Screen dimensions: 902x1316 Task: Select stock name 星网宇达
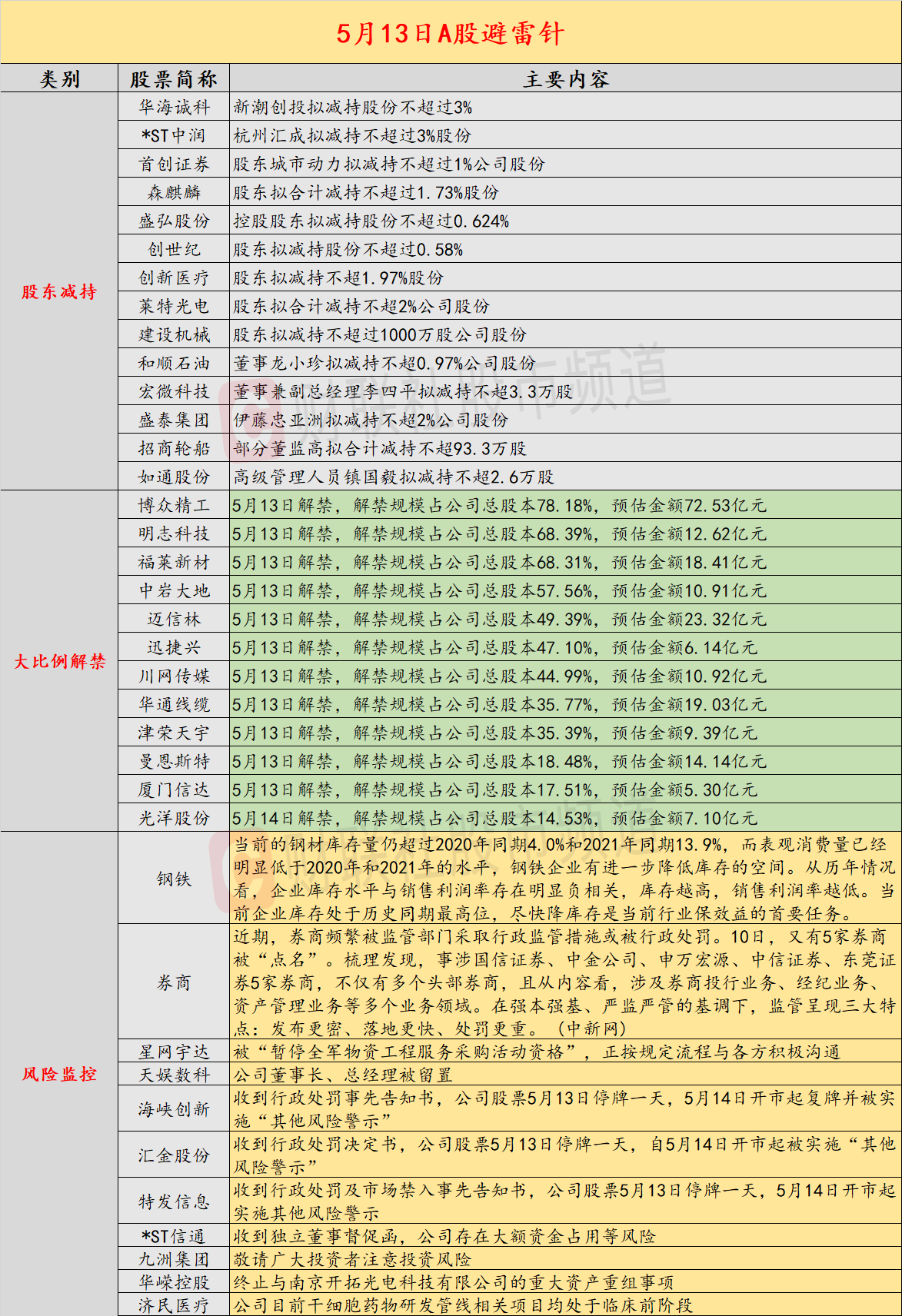(174, 1052)
